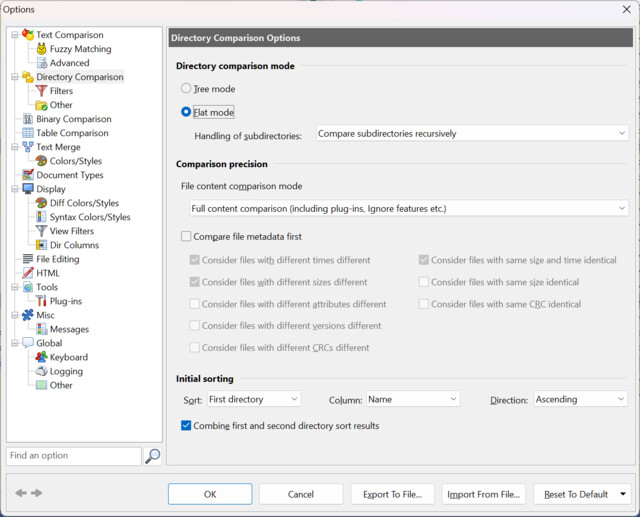Uncheck Combine first and second directory sort results
Viewport: 640px width, 517px height.
pyautogui.click(x=186, y=426)
